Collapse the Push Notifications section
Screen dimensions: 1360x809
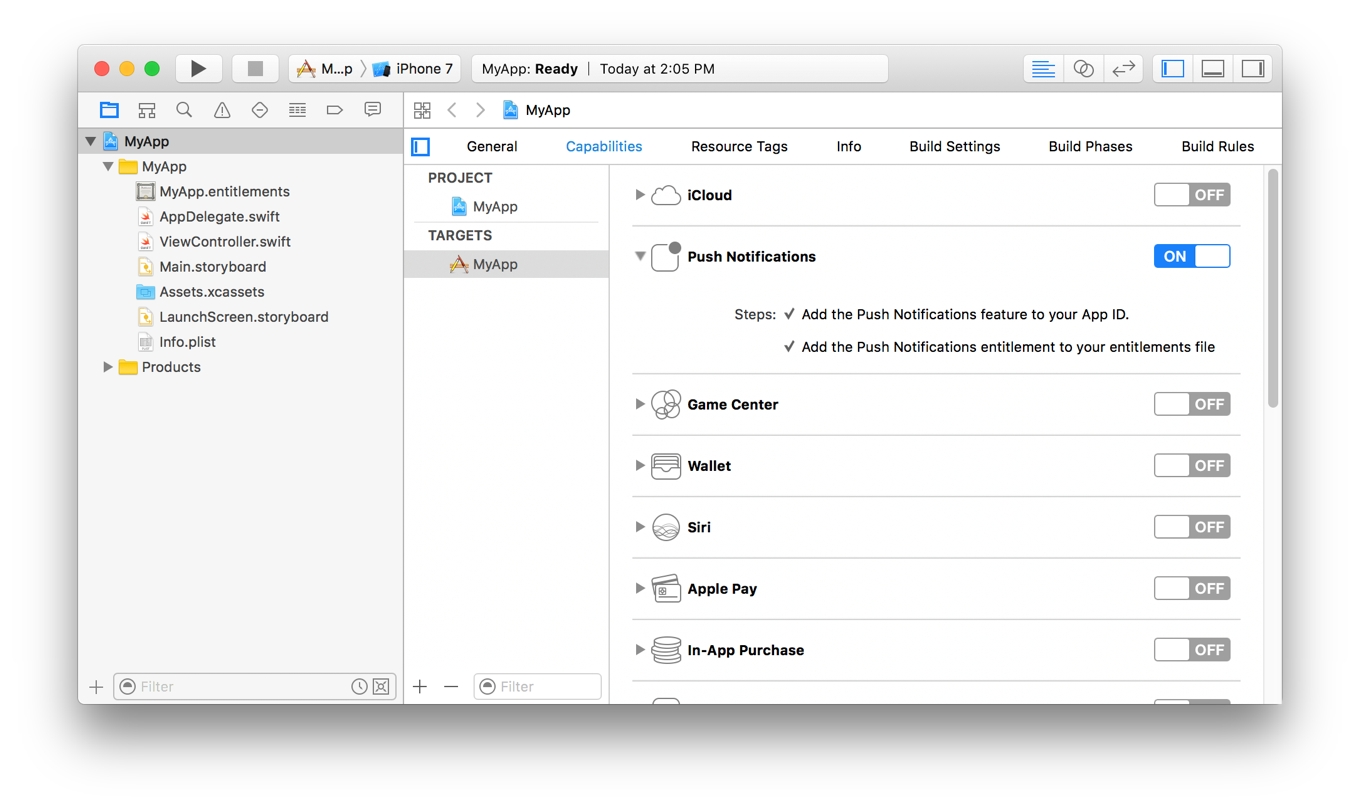click(x=640, y=257)
